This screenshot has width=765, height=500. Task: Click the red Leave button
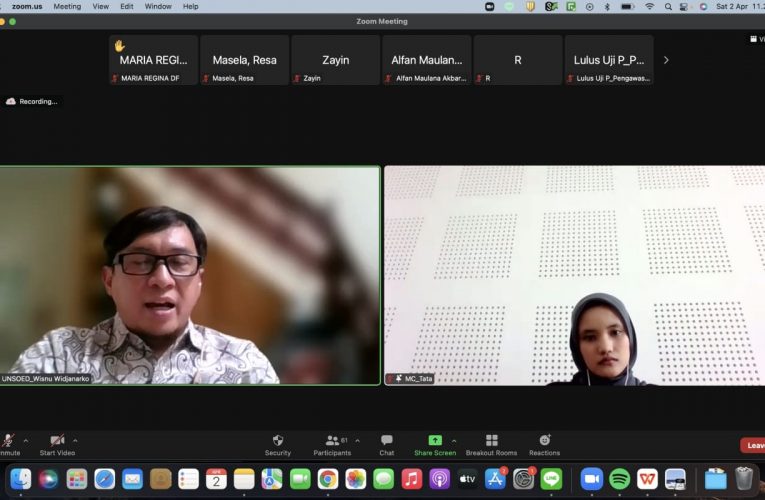pyautogui.click(x=753, y=445)
